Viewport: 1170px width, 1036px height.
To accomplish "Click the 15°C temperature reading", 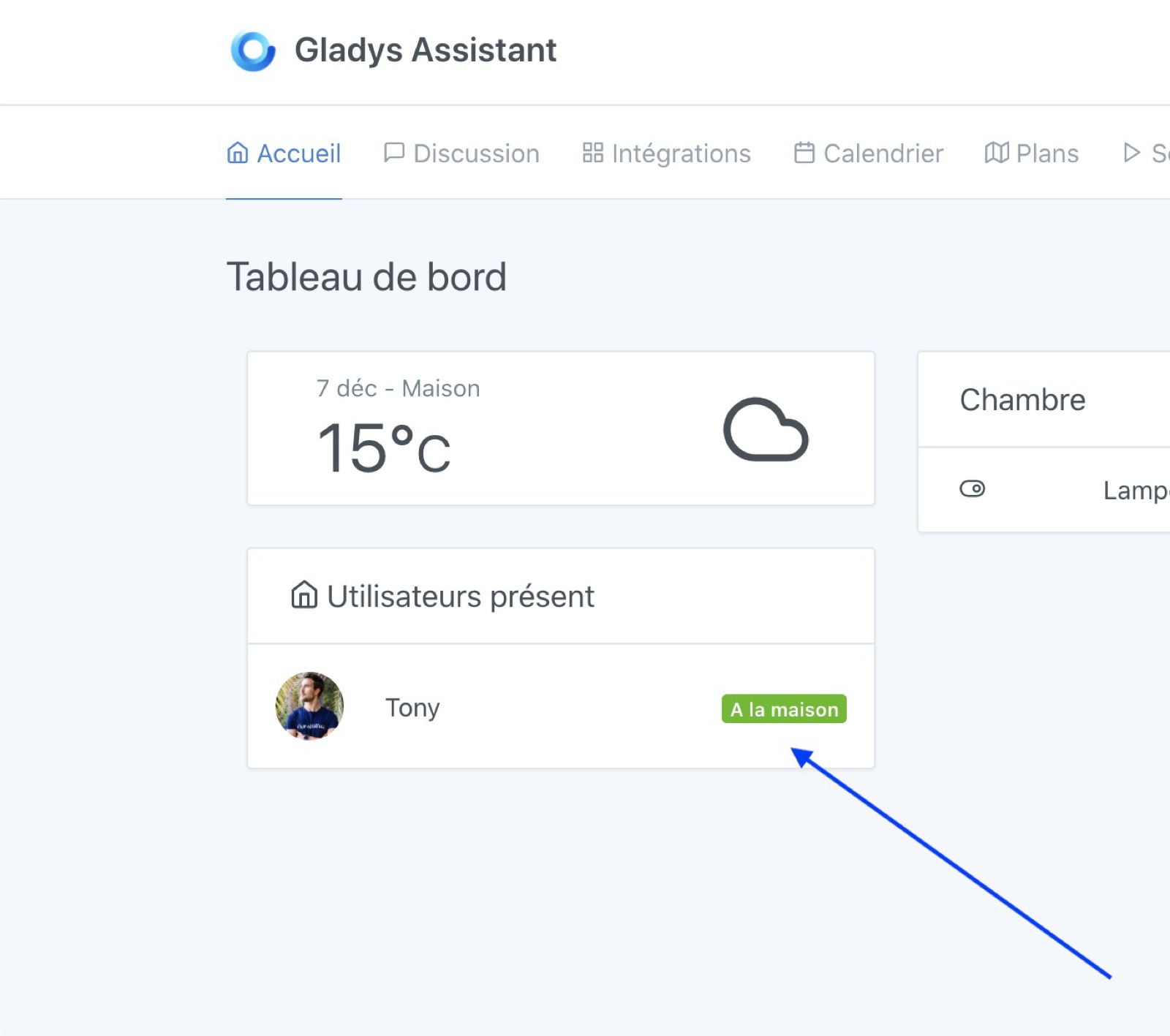I will tap(383, 447).
